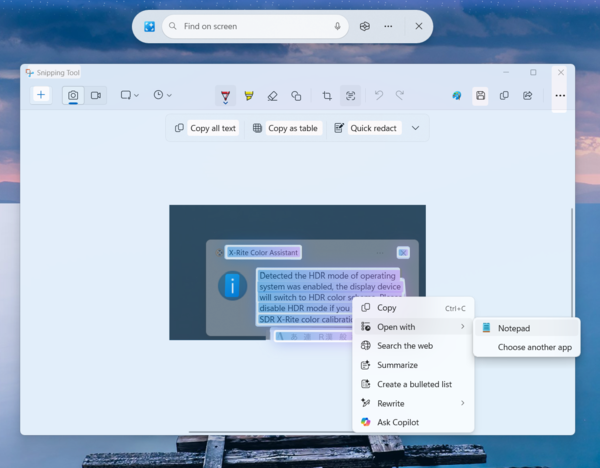Click the Find on screen search field

(255, 26)
